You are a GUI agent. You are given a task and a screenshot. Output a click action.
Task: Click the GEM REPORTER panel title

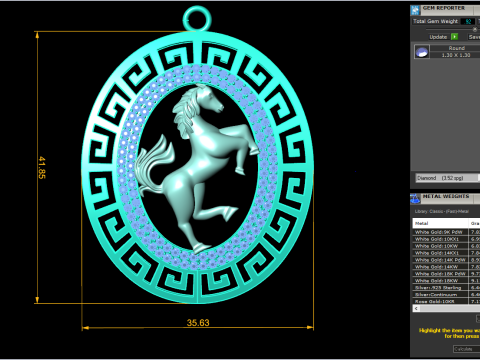pyautogui.click(x=444, y=8)
